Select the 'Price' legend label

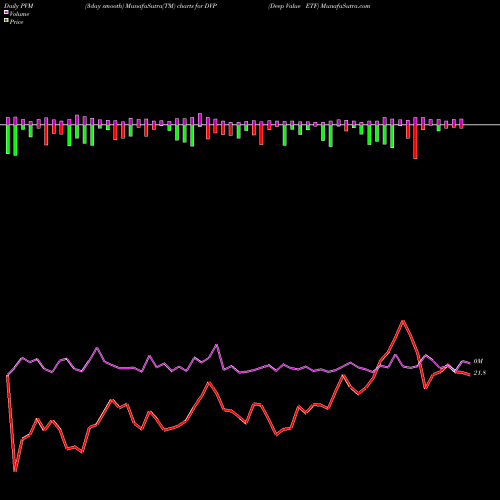16,22
